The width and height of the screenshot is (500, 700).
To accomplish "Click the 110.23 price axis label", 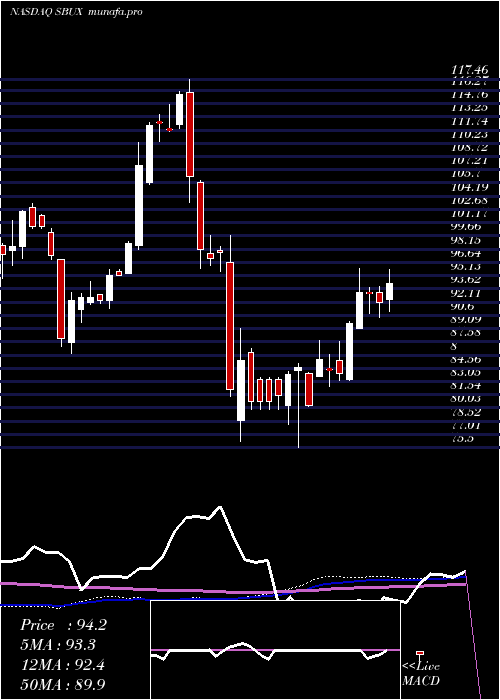I will (x=470, y=134).
